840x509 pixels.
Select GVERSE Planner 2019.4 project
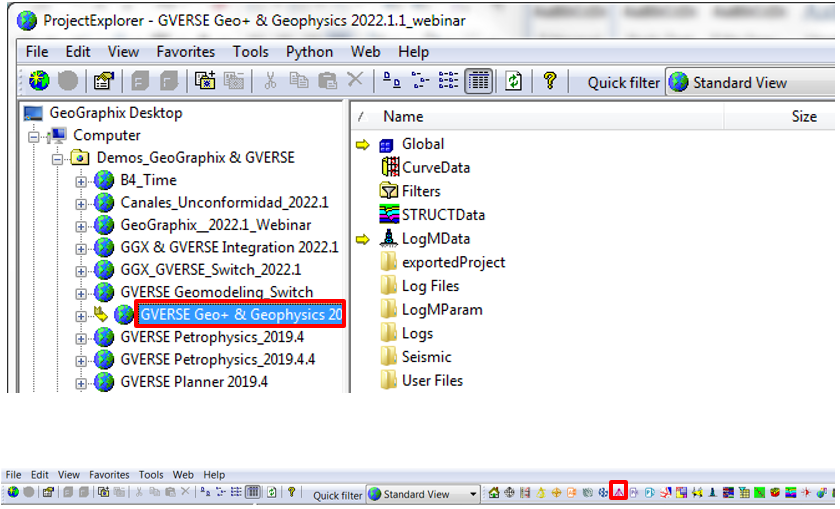[x=194, y=382]
